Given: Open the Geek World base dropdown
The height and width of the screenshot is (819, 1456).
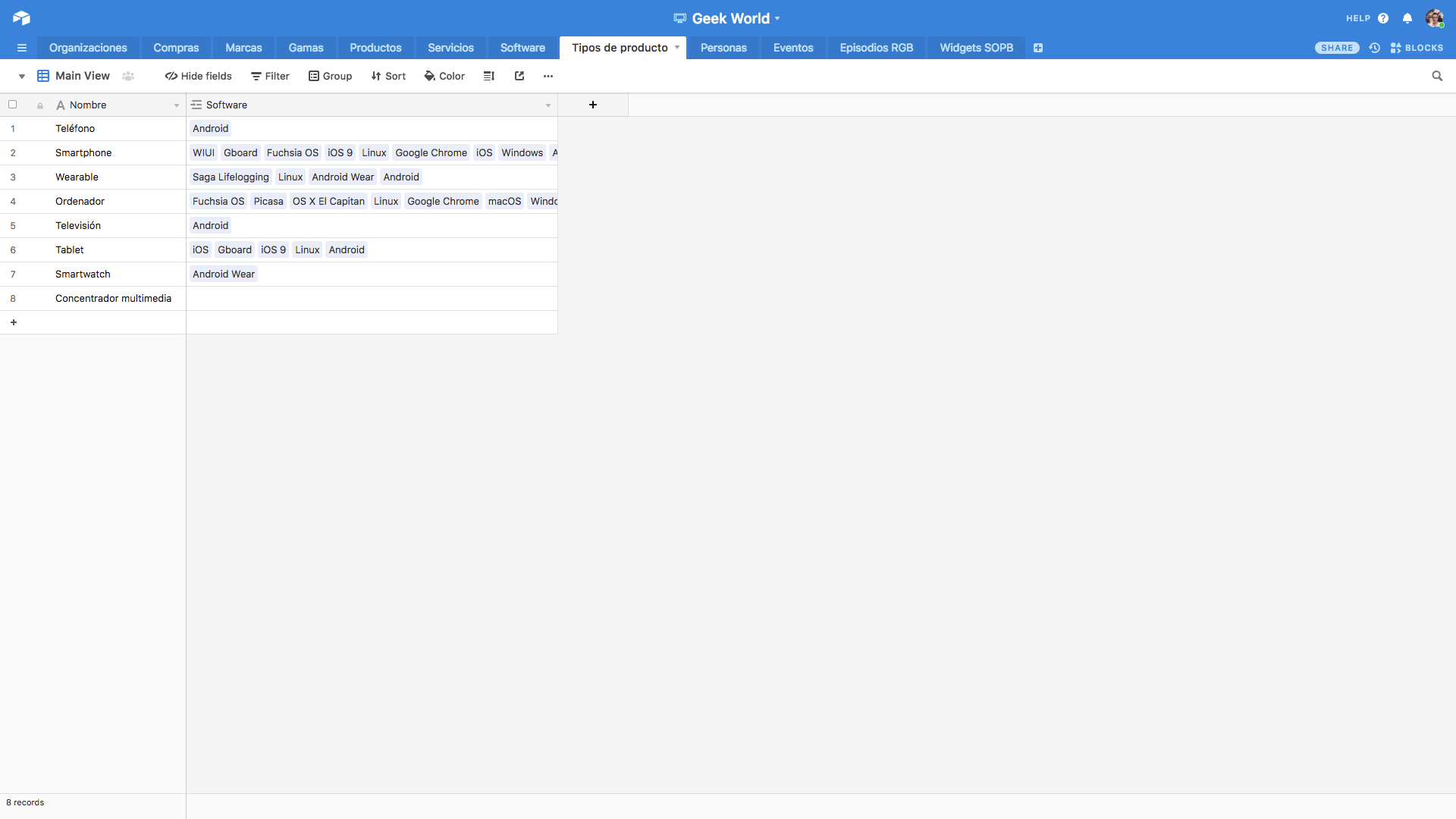Looking at the screenshot, I should click(777, 18).
